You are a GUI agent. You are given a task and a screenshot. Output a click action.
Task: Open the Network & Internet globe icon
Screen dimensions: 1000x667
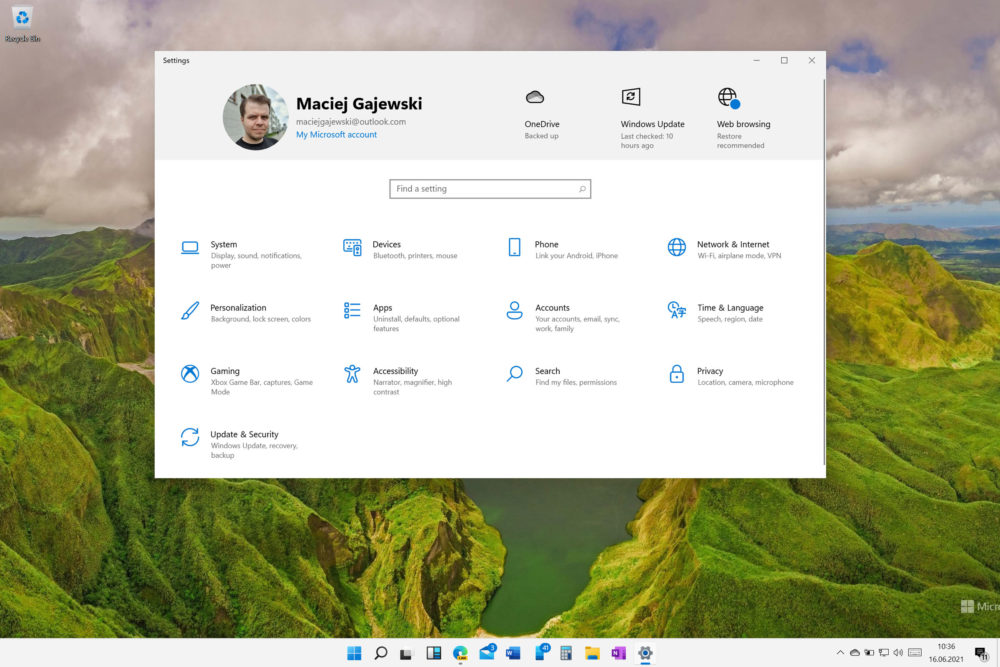(677, 247)
